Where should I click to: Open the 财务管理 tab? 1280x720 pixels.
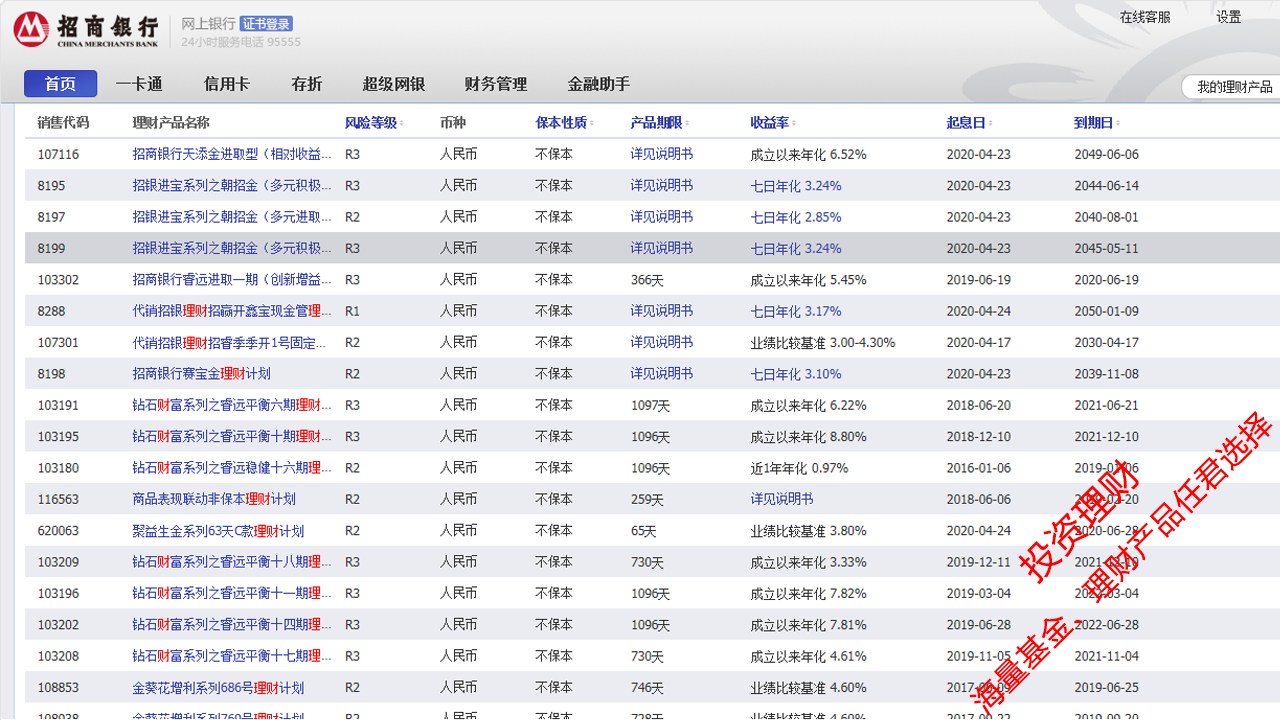point(496,84)
